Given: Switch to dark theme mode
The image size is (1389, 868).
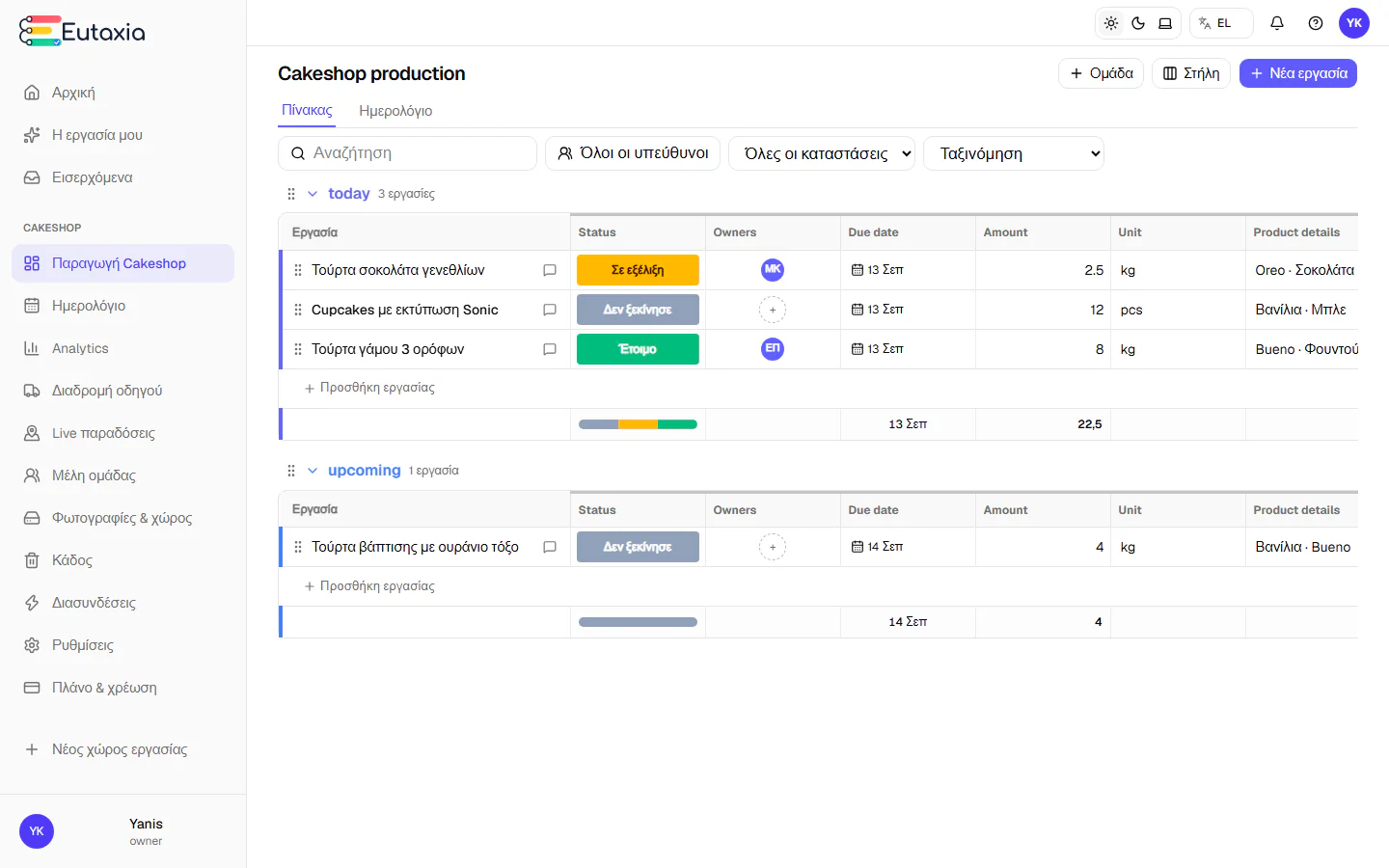Looking at the screenshot, I should (x=1138, y=23).
